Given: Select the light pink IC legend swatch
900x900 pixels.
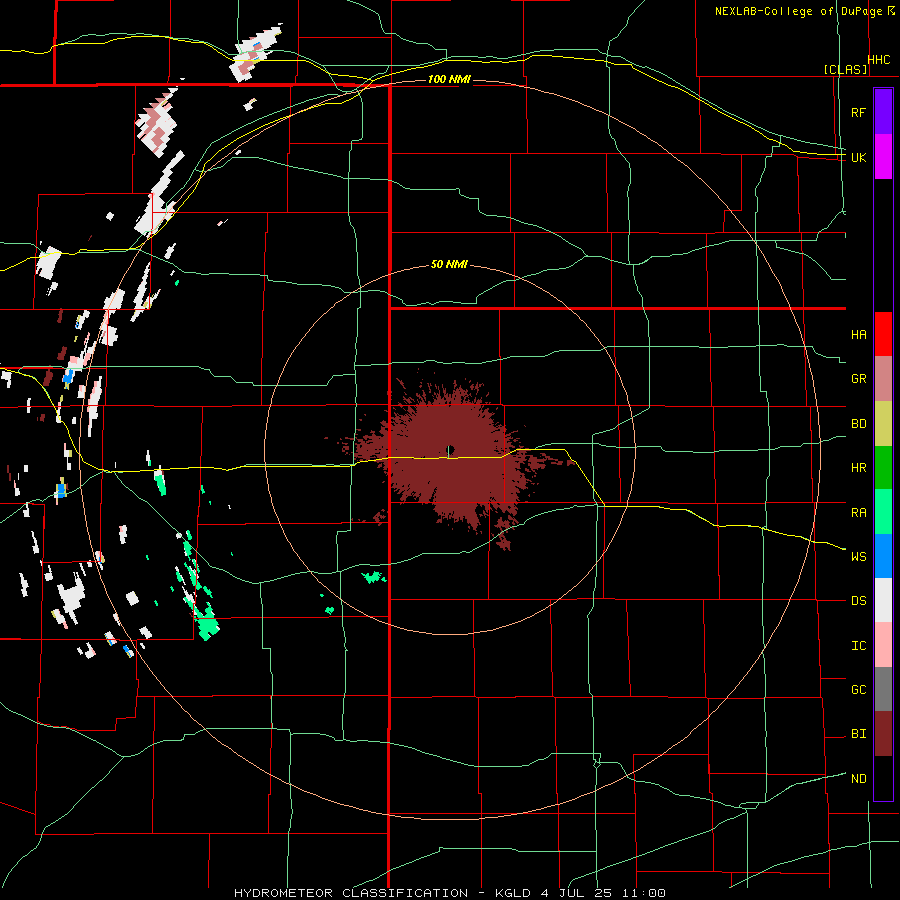Looking at the screenshot, I should 883,645.
